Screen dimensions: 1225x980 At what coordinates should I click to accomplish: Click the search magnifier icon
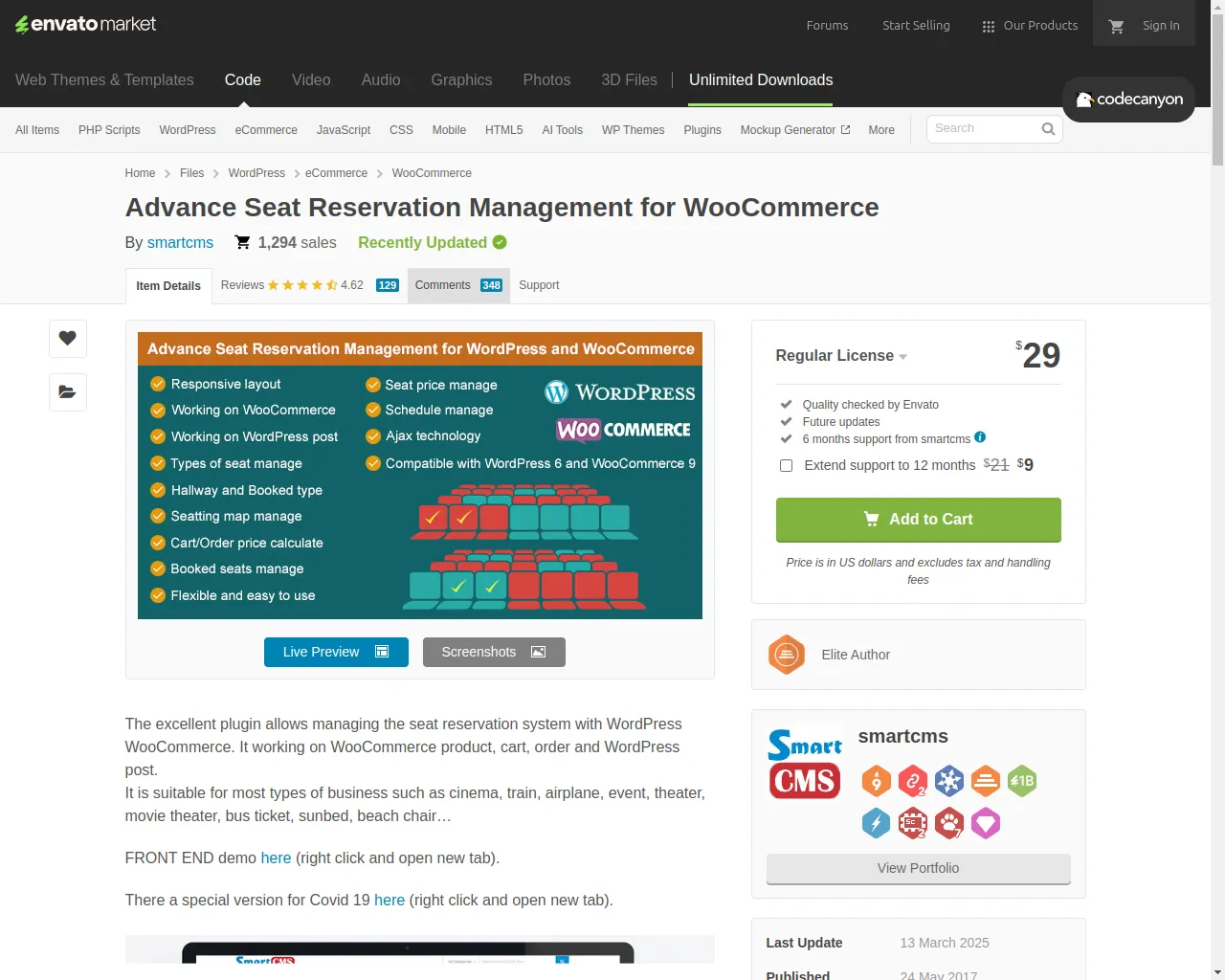click(1048, 129)
